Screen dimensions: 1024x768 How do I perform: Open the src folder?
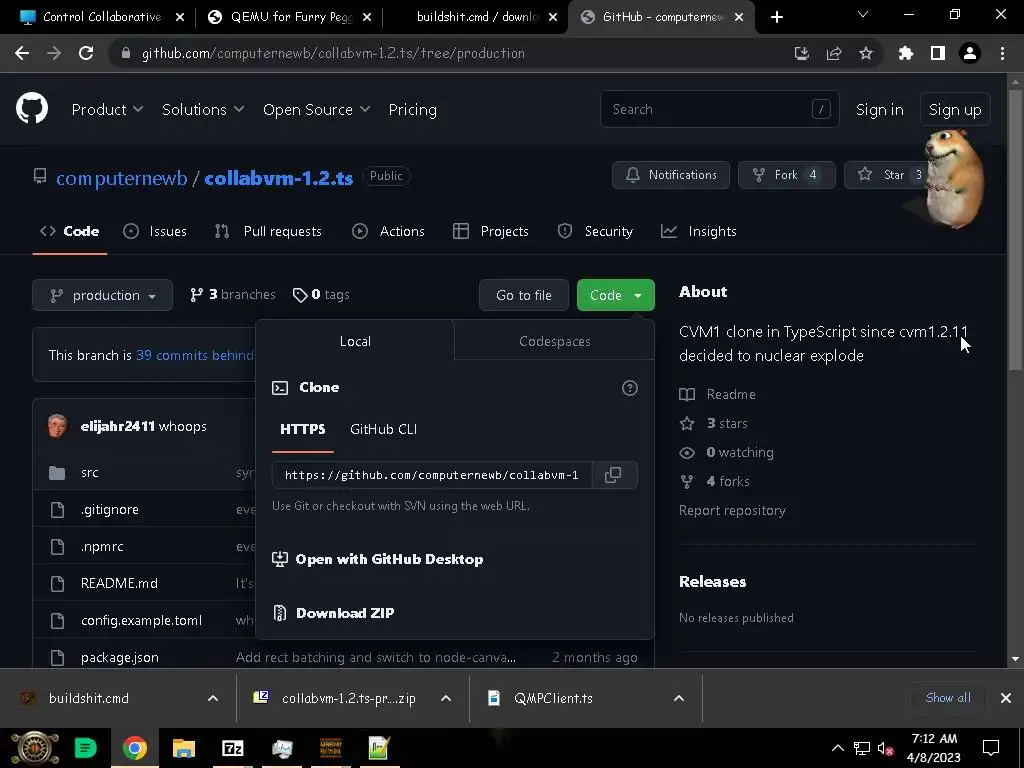(89, 472)
